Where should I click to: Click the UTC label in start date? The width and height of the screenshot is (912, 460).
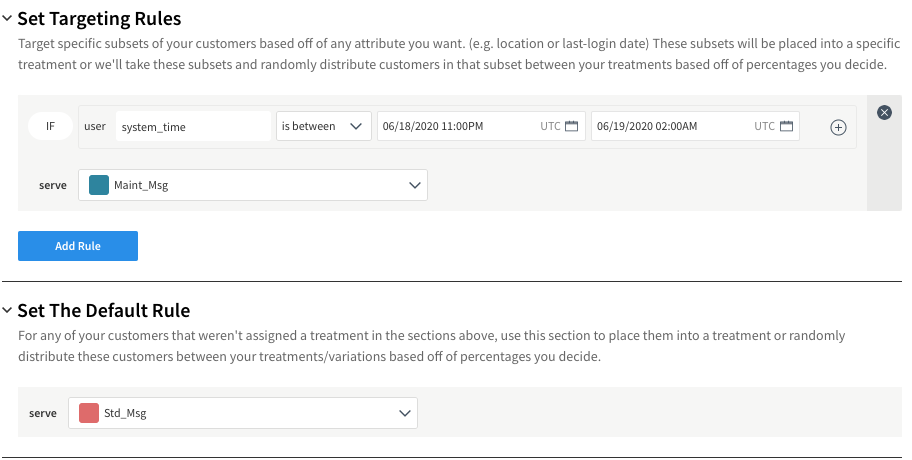[550, 127]
